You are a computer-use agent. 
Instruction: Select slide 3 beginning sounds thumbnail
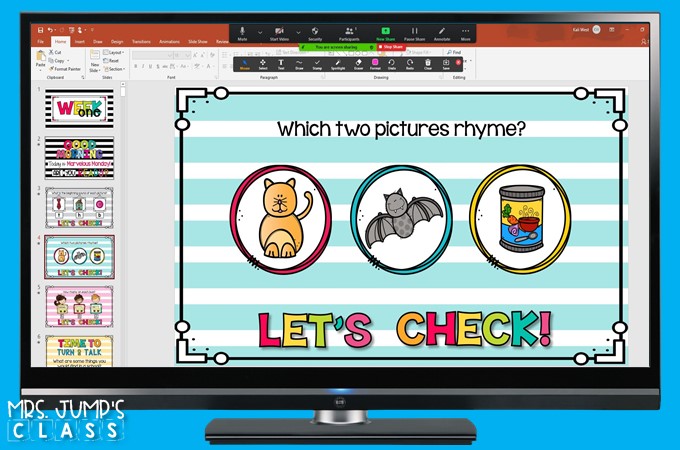click(79, 208)
